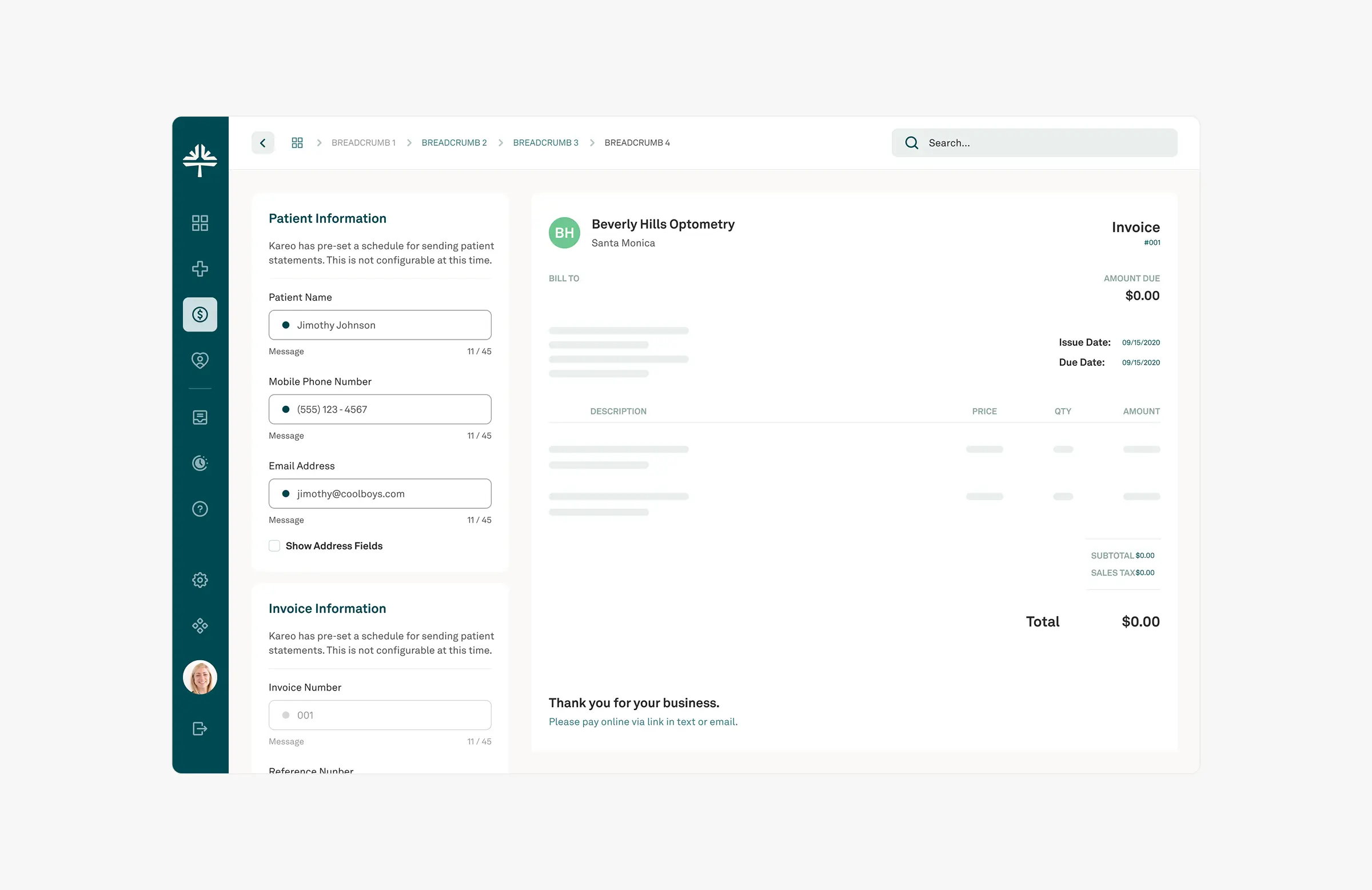Open the heart patient sidebar icon

coord(200,360)
